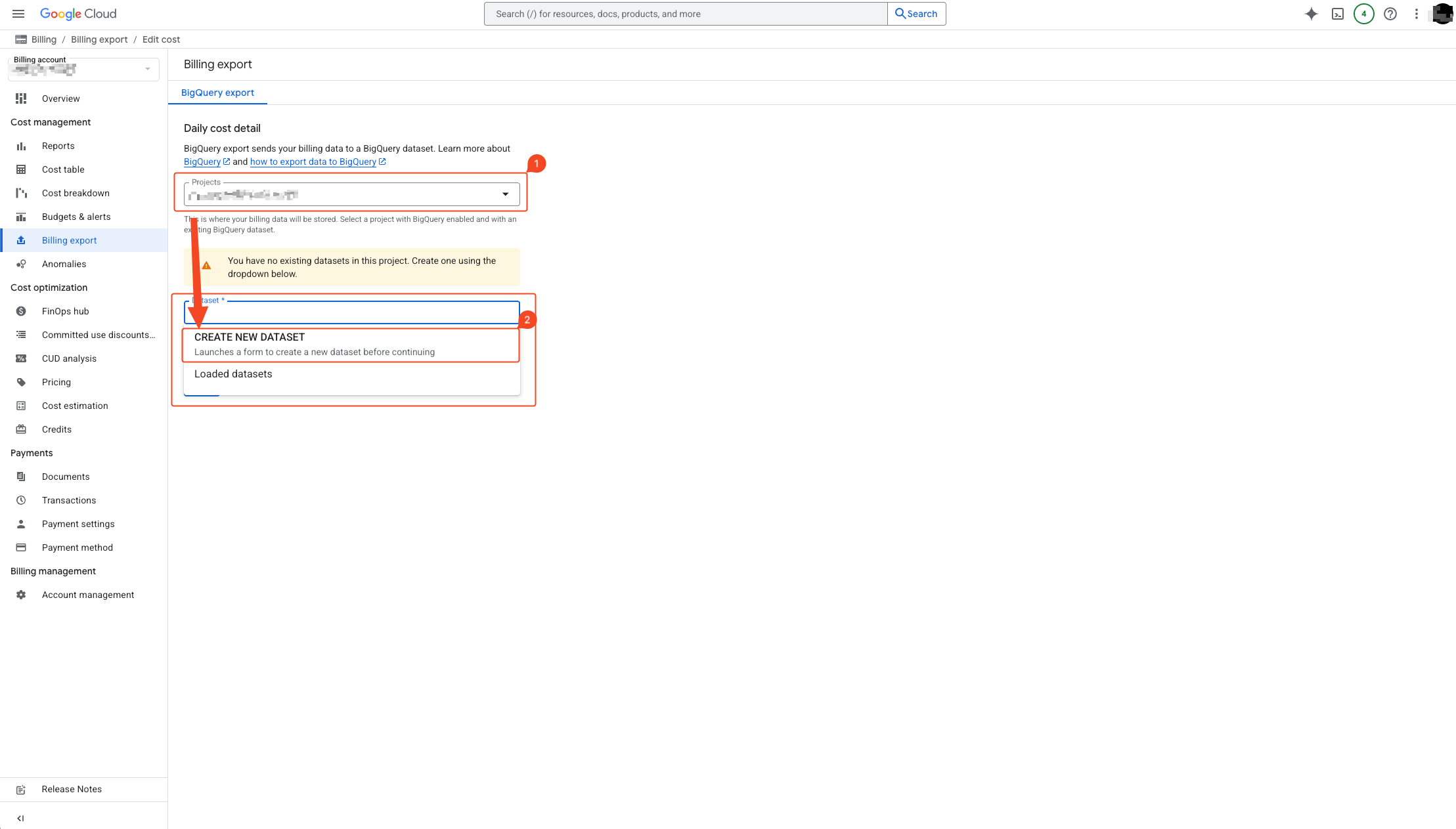
Task: Open Payment settings page
Action: coord(84,524)
